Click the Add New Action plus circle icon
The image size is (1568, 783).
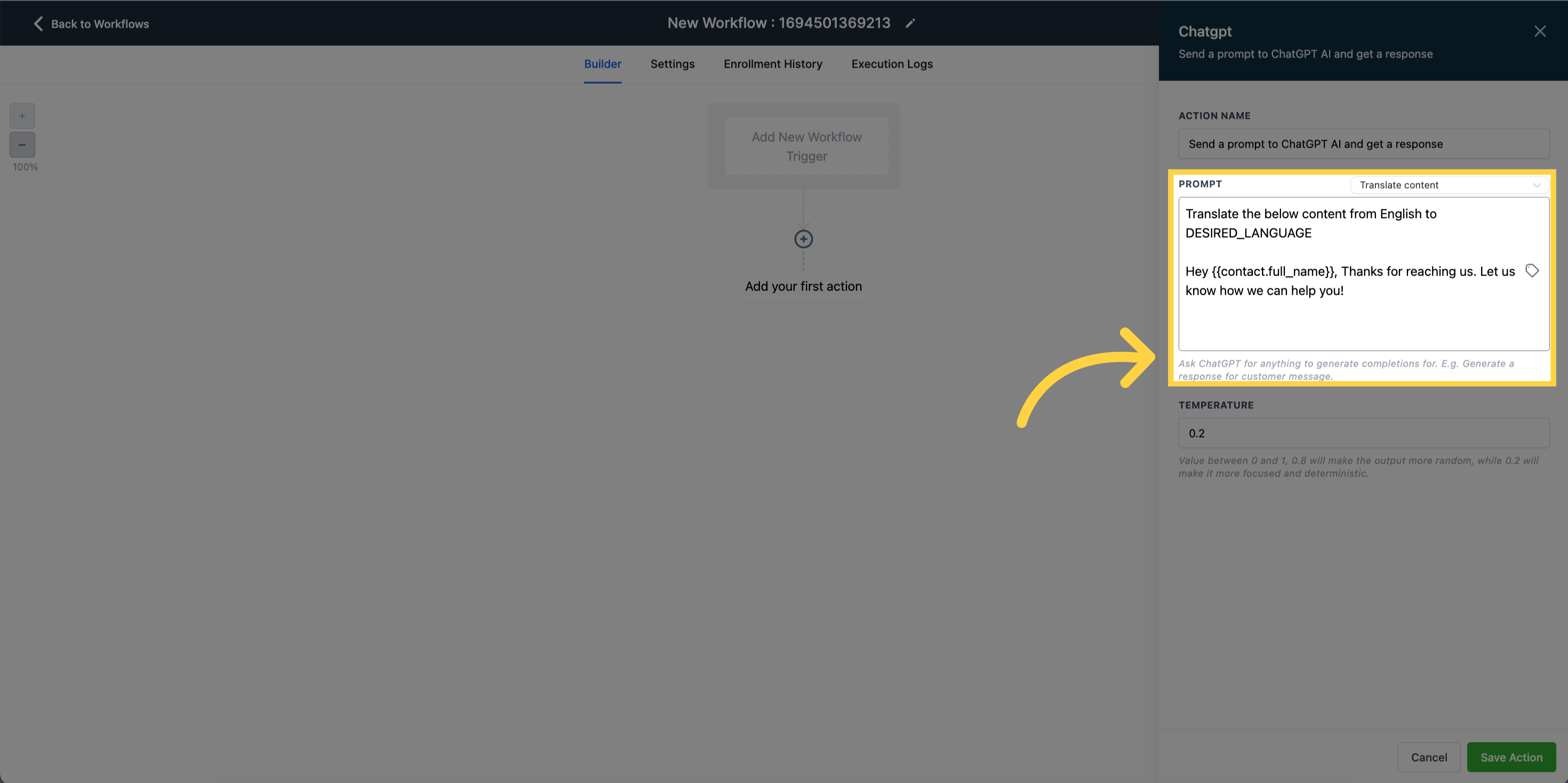click(804, 239)
